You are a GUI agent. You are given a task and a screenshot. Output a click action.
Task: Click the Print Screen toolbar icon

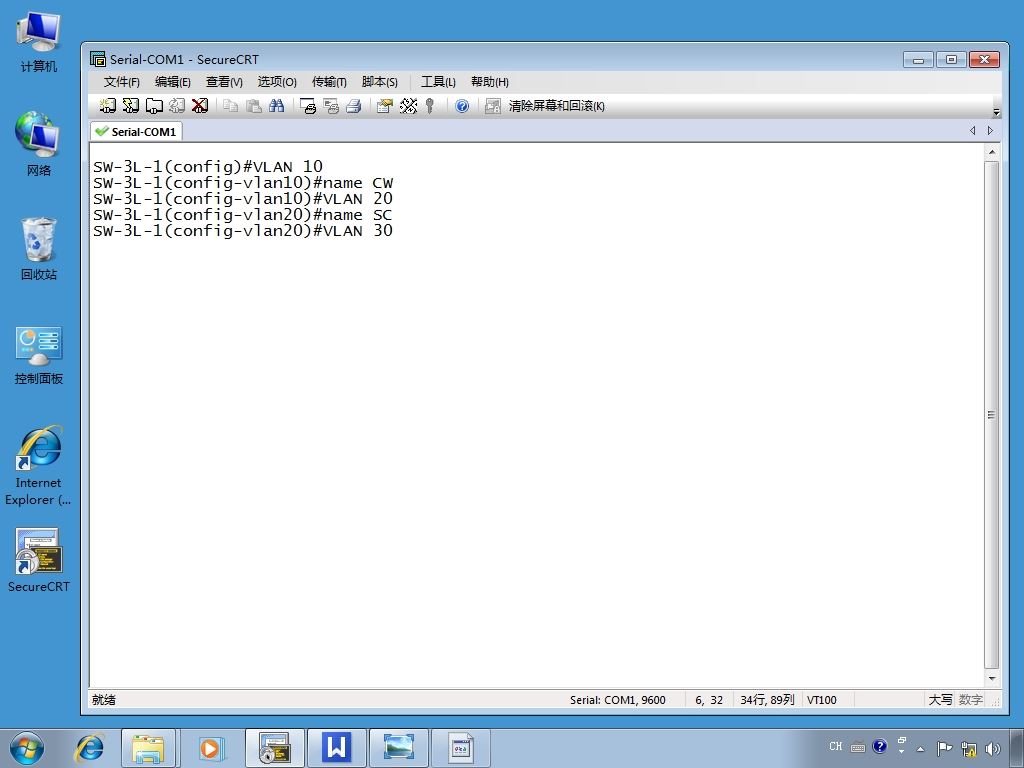coord(308,106)
